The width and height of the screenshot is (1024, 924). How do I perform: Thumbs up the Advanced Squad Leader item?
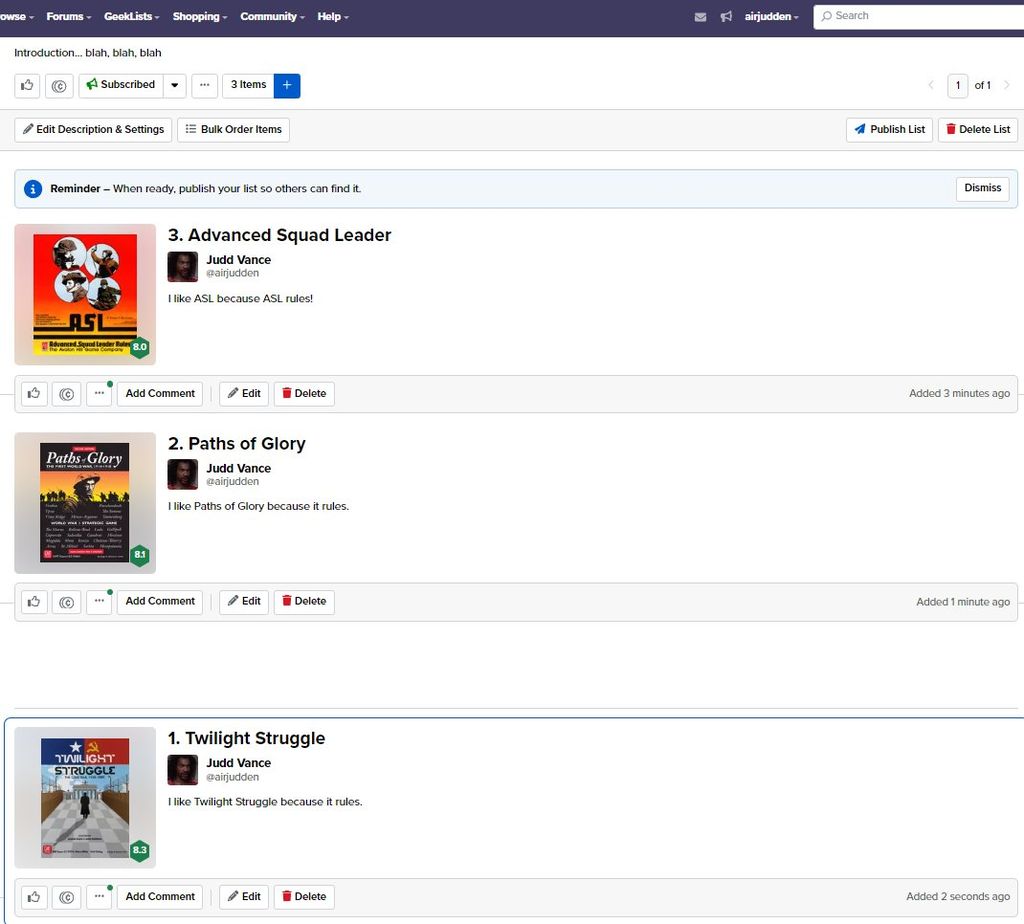34,394
